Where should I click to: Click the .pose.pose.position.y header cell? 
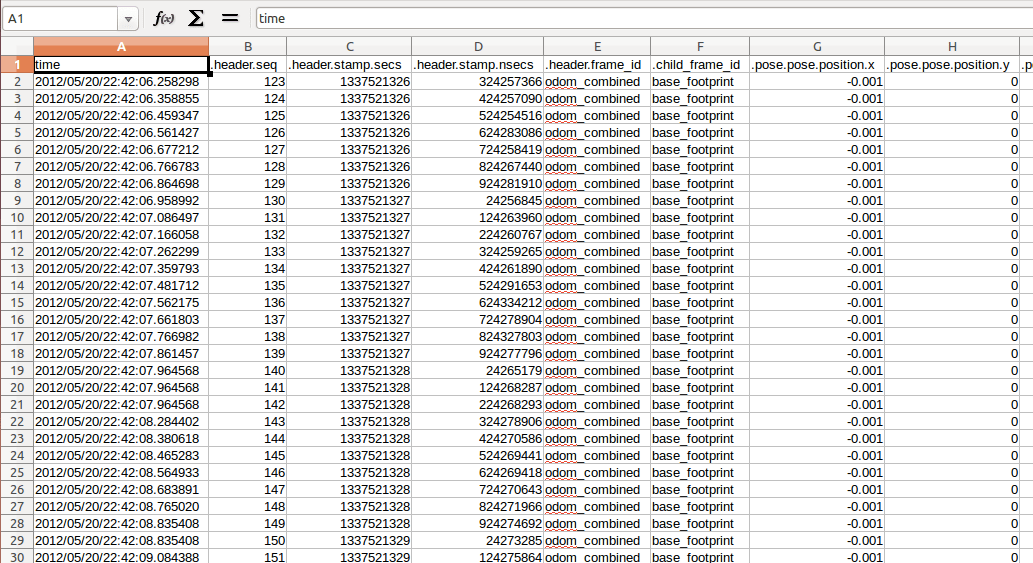pos(952,65)
